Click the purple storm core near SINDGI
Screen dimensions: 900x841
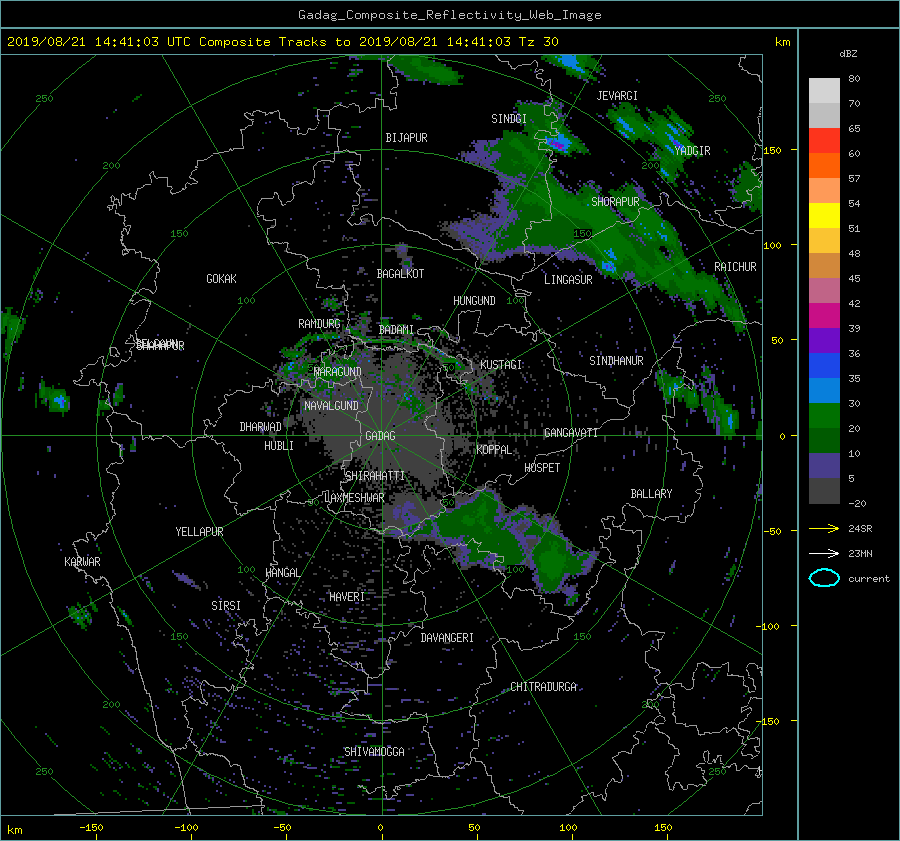coord(556,144)
